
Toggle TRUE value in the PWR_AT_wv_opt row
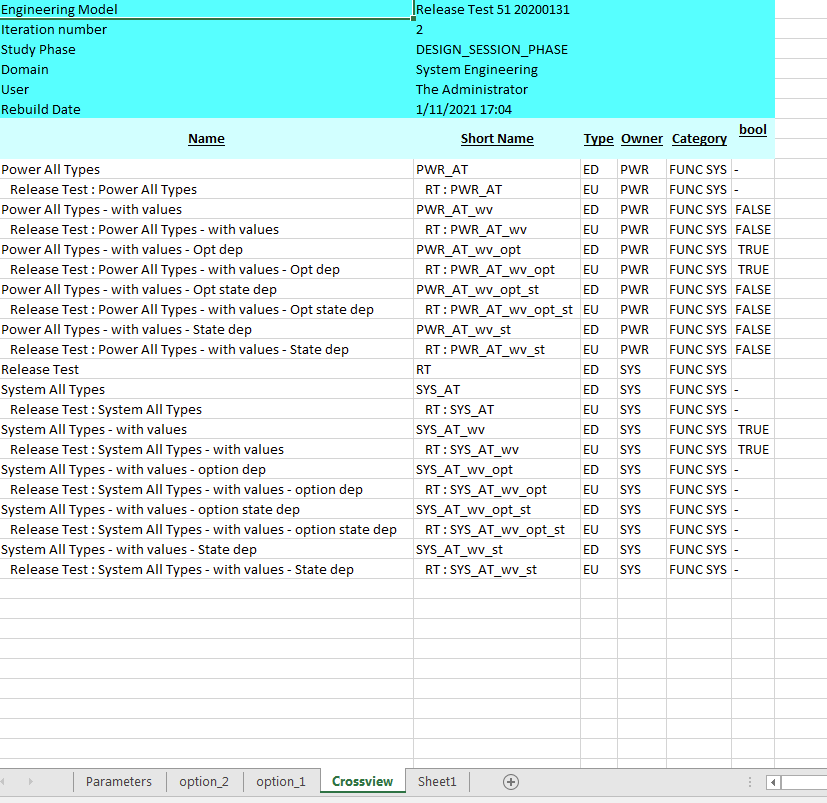click(754, 249)
